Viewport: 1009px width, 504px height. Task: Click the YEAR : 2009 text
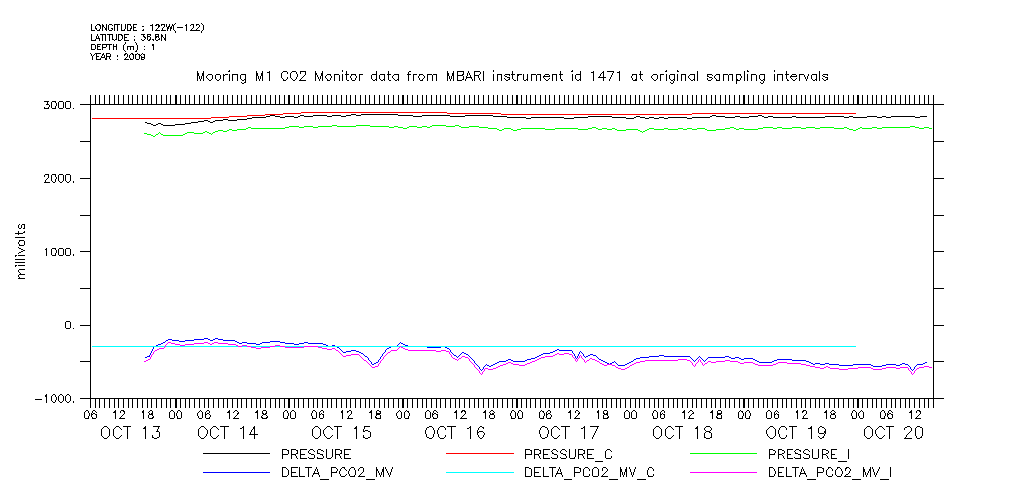(118, 57)
